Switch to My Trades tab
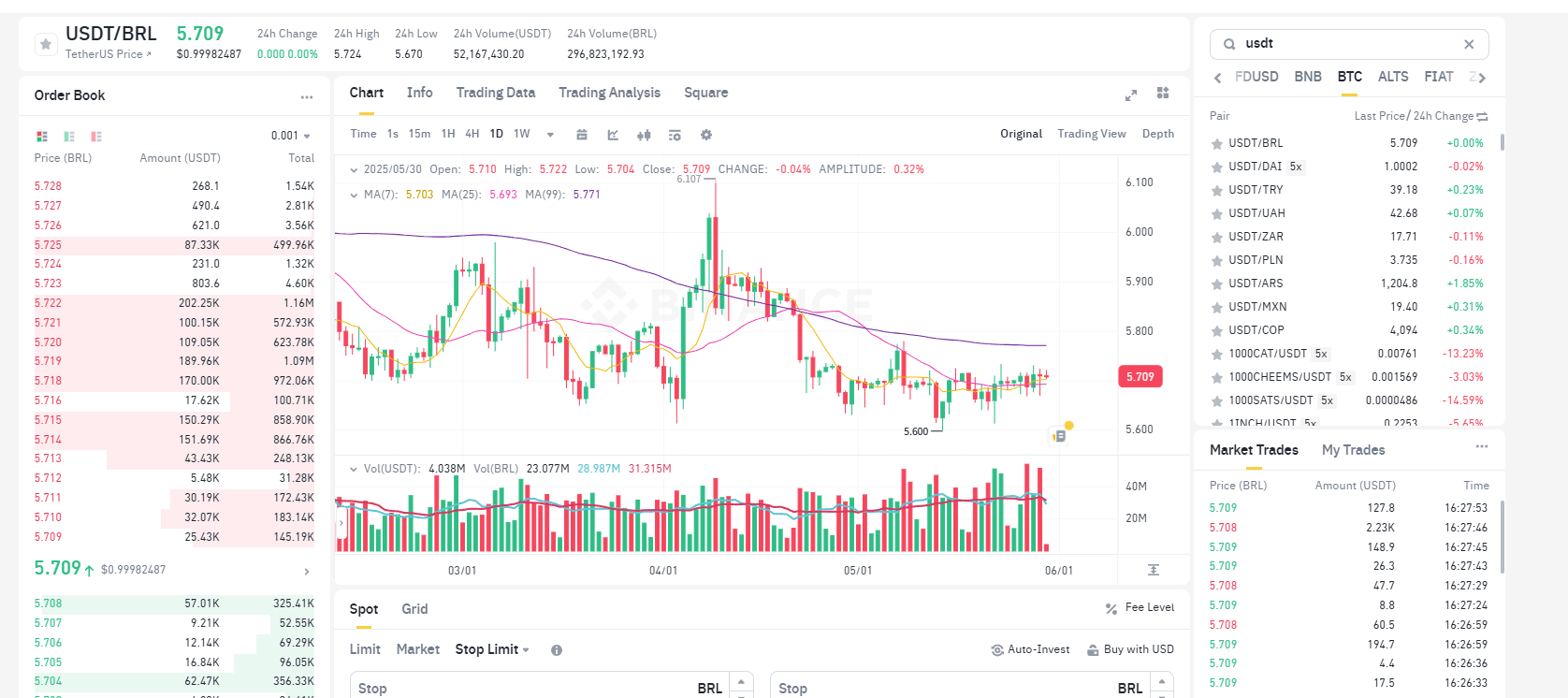 1354,450
